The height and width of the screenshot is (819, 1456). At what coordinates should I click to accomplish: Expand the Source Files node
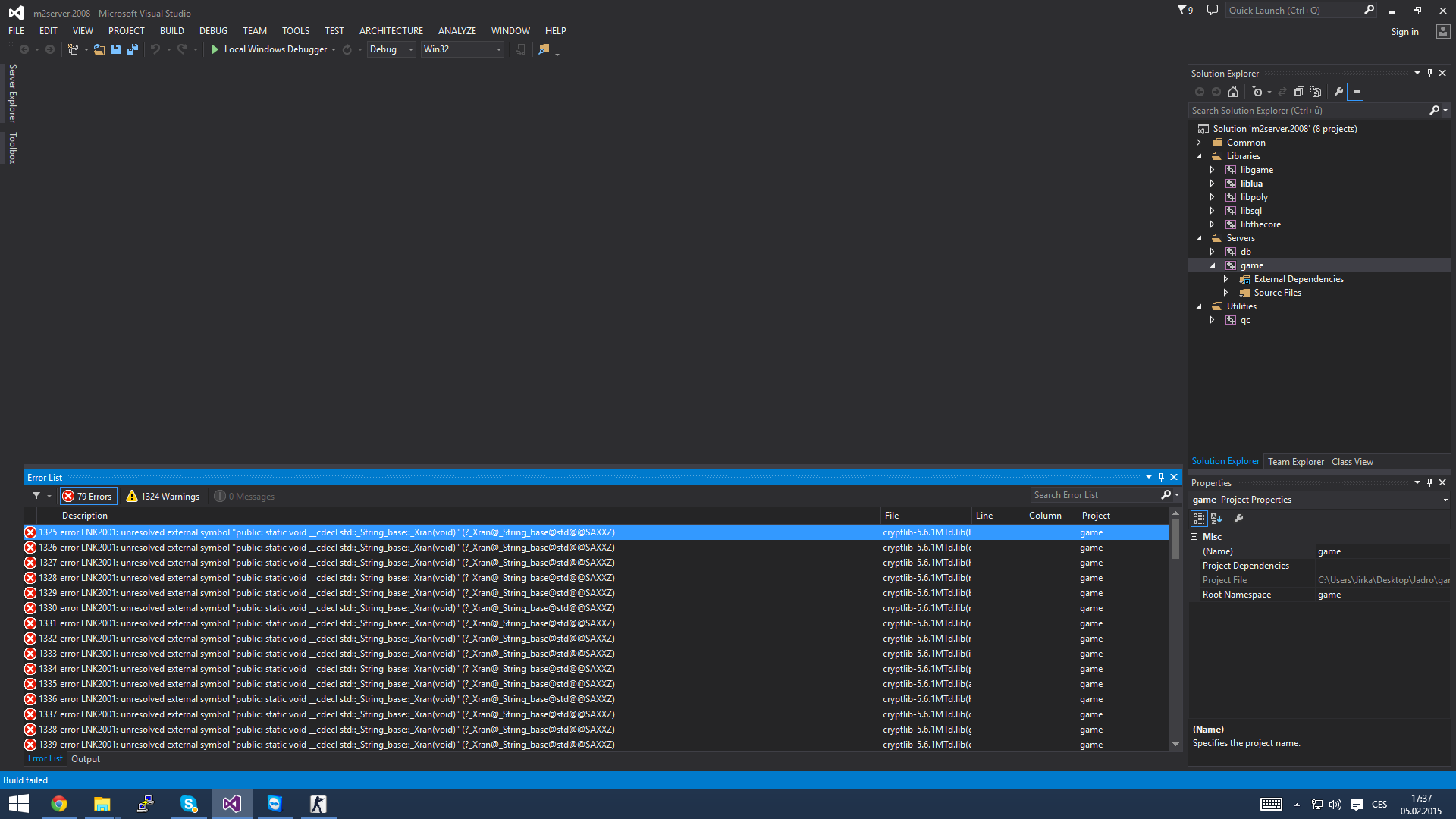coord(1226,293)
